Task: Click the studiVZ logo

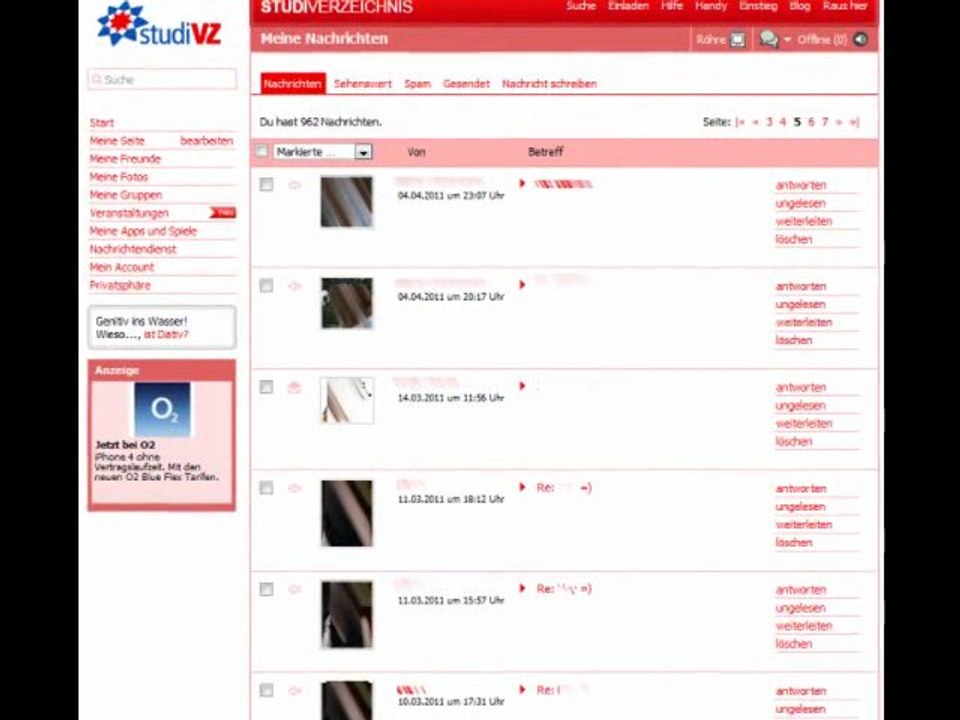Action: (x=159, y=24)
